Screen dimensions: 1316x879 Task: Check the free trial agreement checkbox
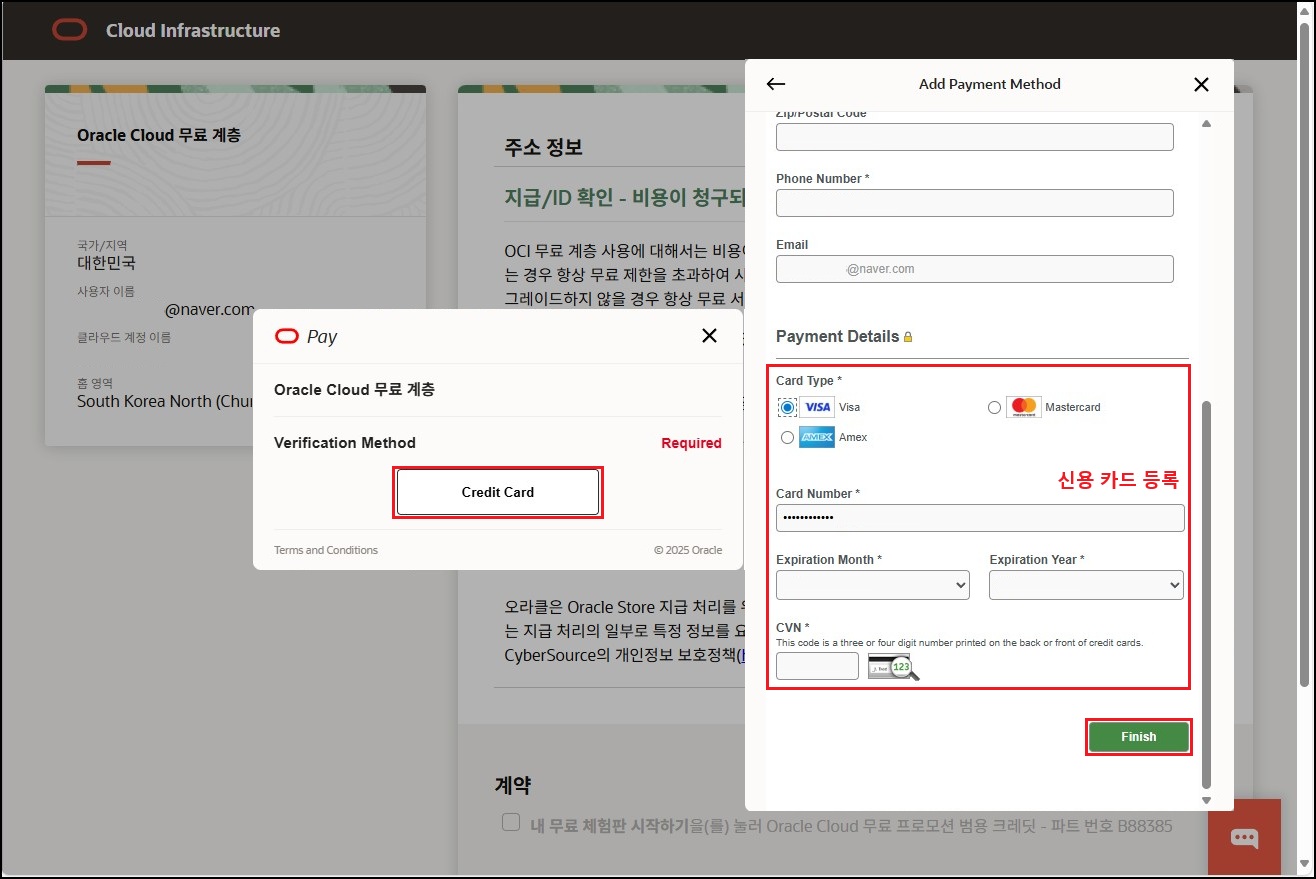511,823
